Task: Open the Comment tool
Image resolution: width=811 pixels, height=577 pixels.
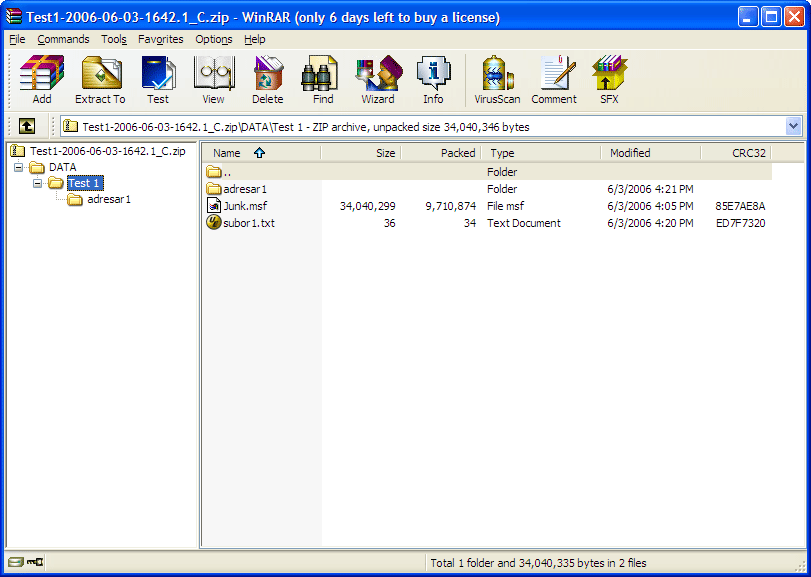Action: [x=554, y=80]
